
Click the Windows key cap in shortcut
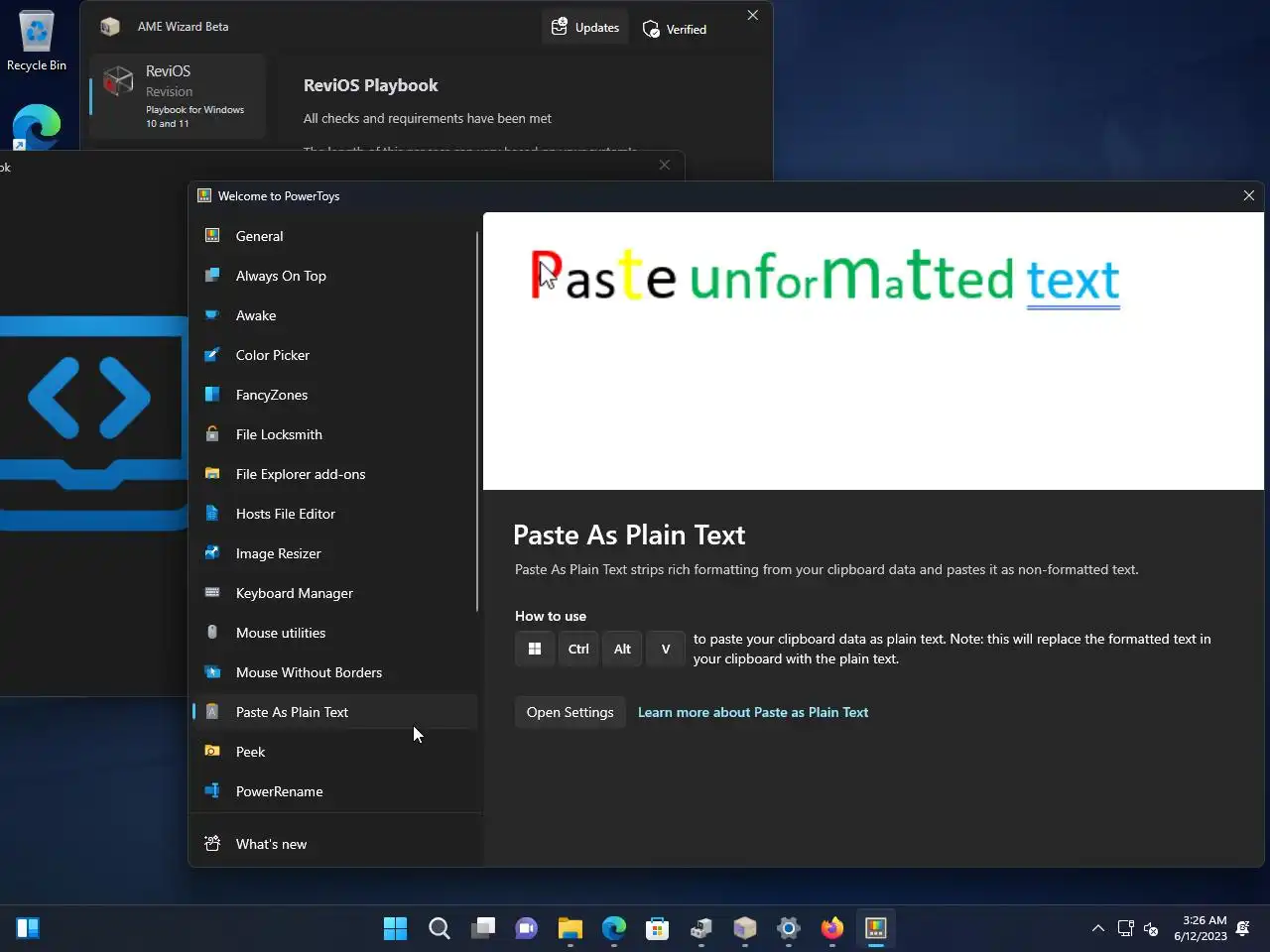pos(535,649)
